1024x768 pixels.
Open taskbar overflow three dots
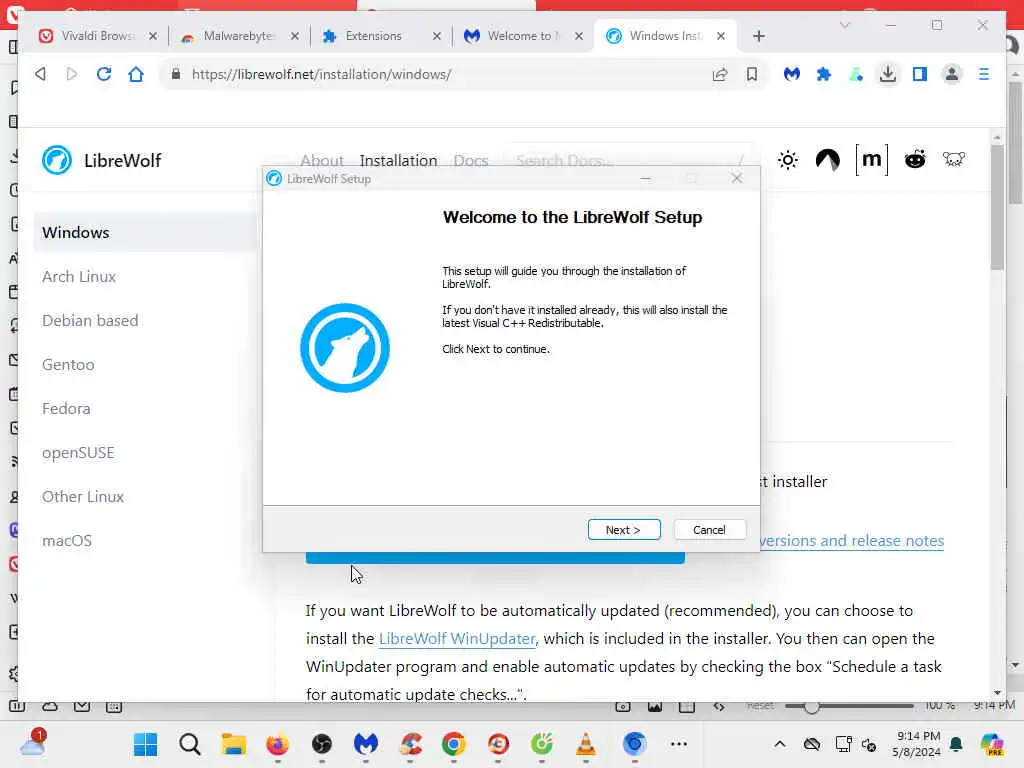pyautogui.click(x=679, y=744)
